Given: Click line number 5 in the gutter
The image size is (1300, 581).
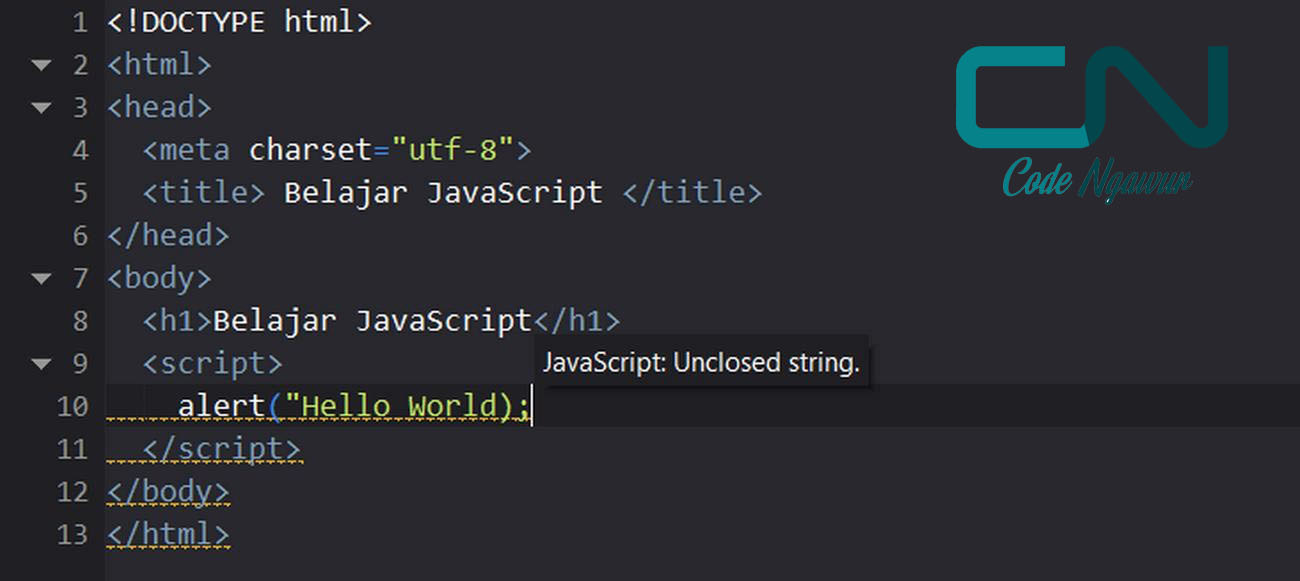Looking at the screenshot, I should coord(80,193).
